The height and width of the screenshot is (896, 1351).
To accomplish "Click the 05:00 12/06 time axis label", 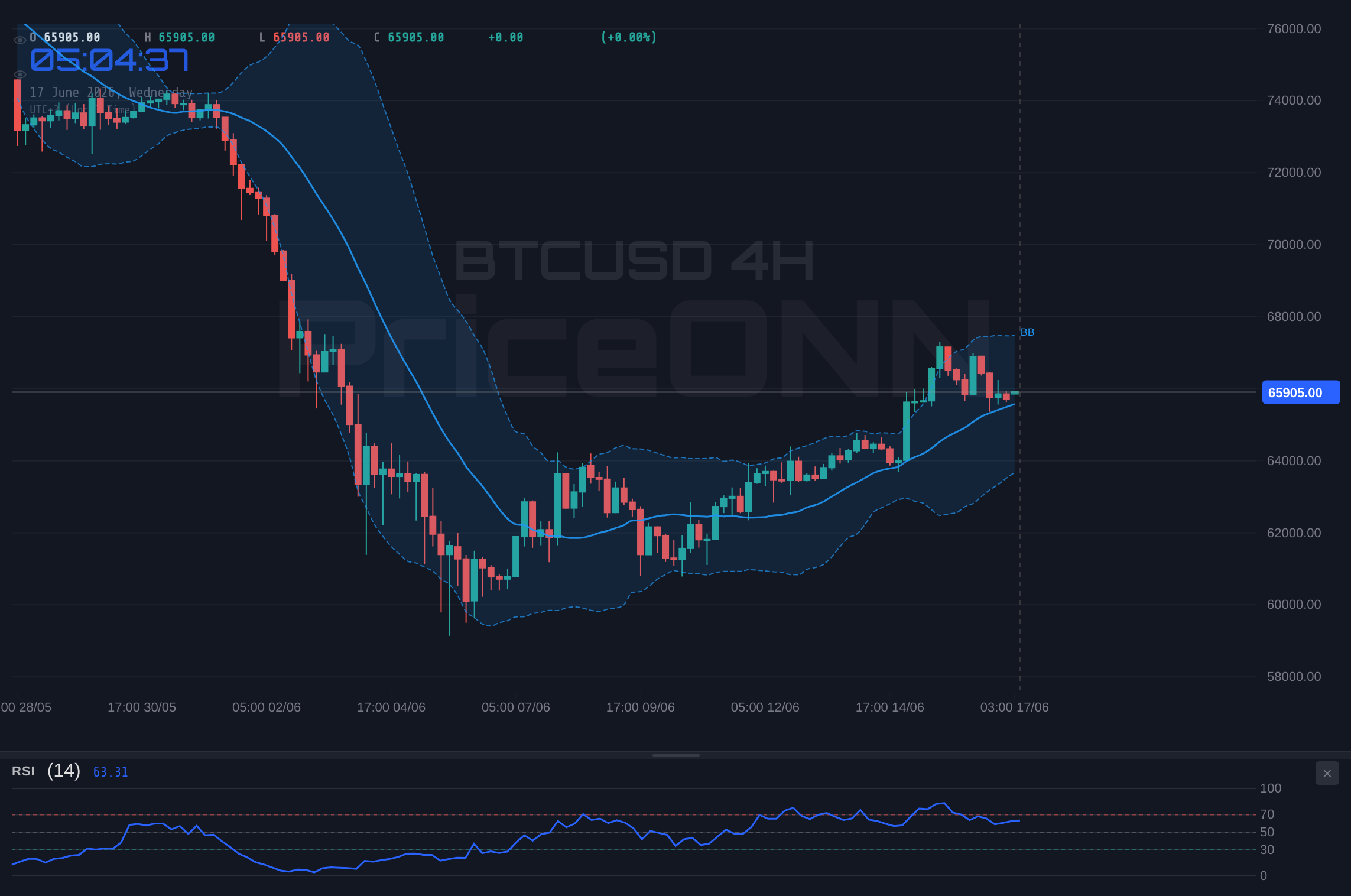I will coord(765,707).
